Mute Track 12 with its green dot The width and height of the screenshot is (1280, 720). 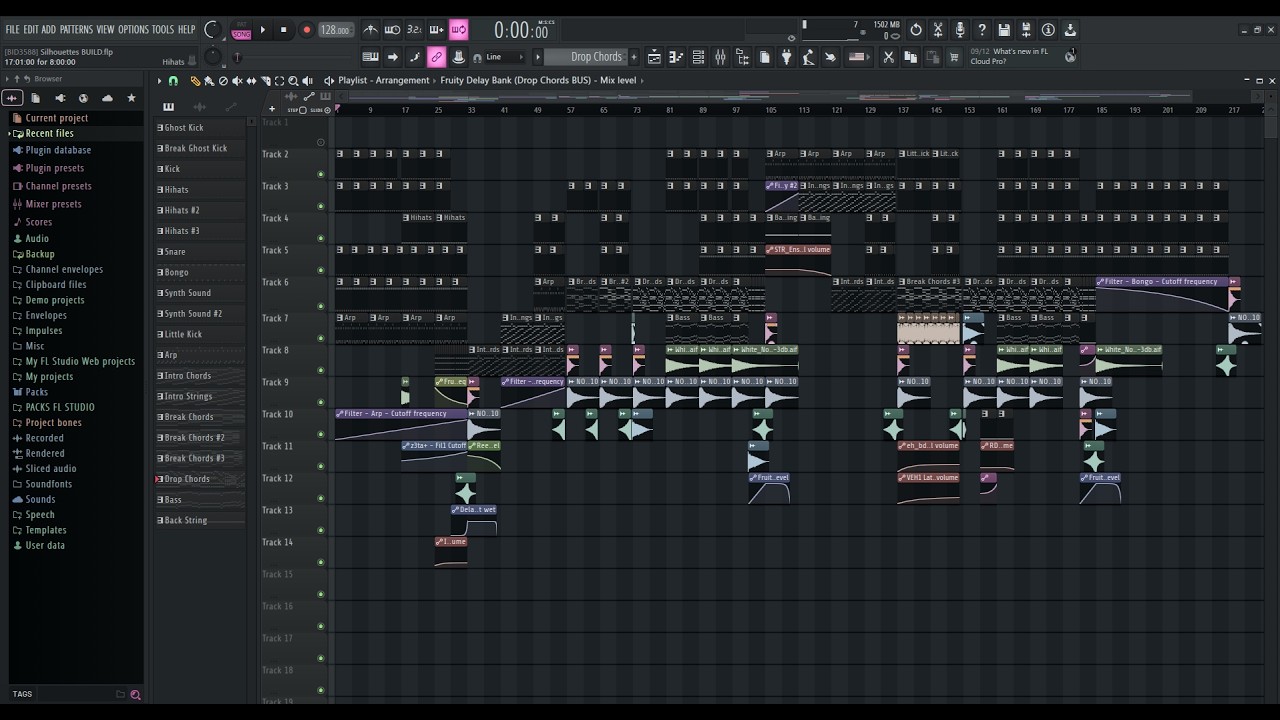pyautogui.click(x=320, y=498)
